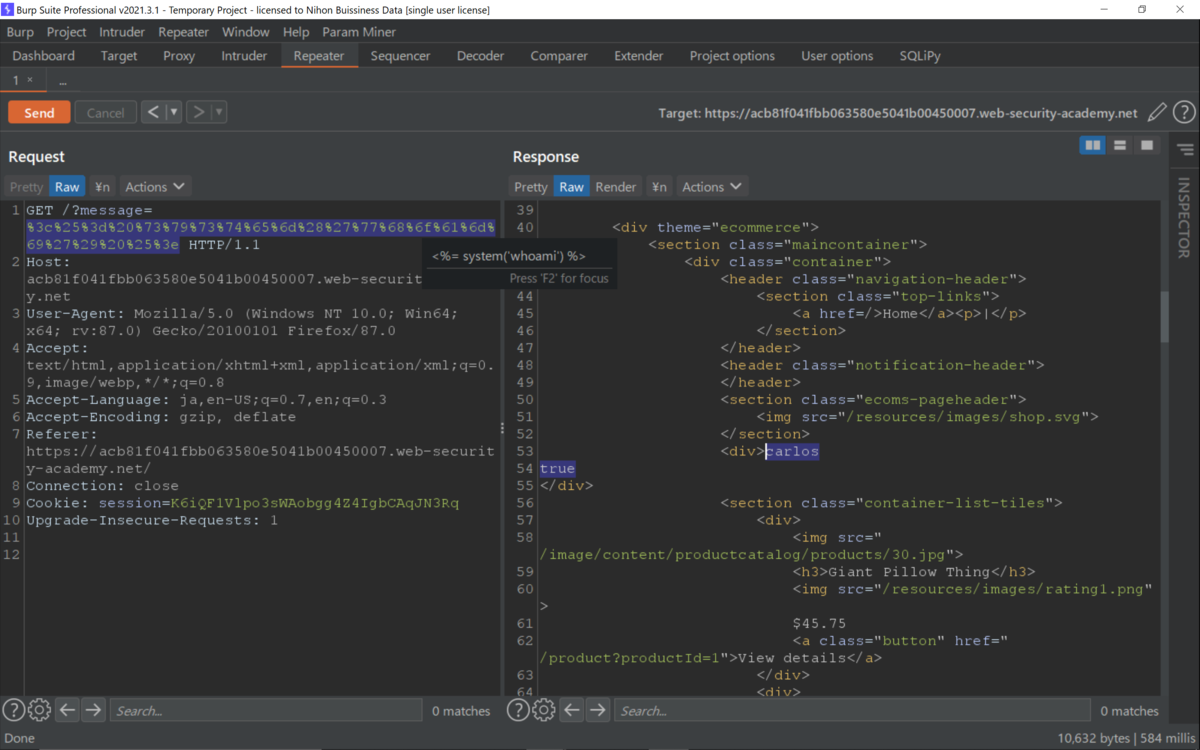Switch response view to Raw

click(x=571, y=187)
